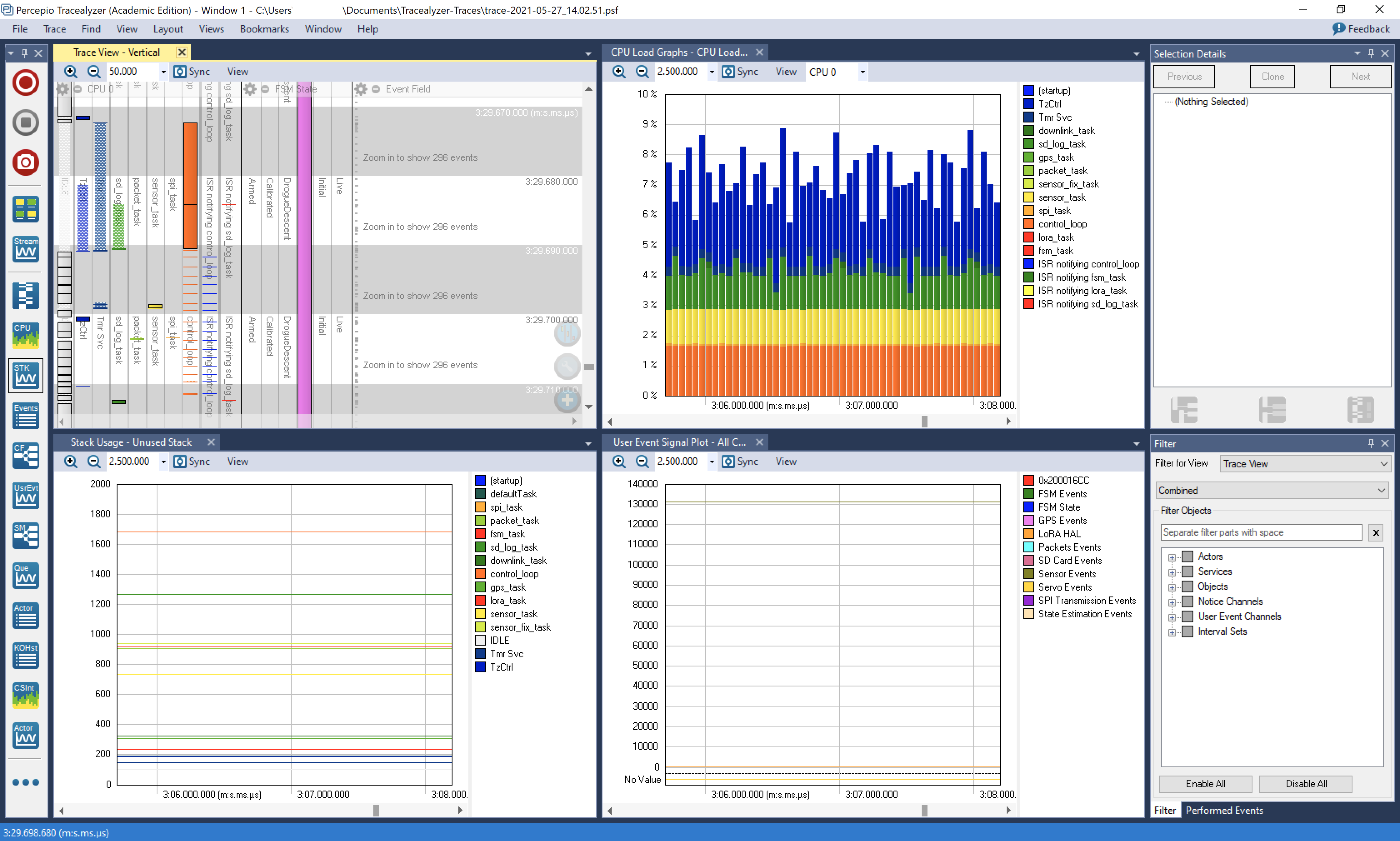Open the Bookmarks menu
This screenshot has height=841, width=1400.
264,29
